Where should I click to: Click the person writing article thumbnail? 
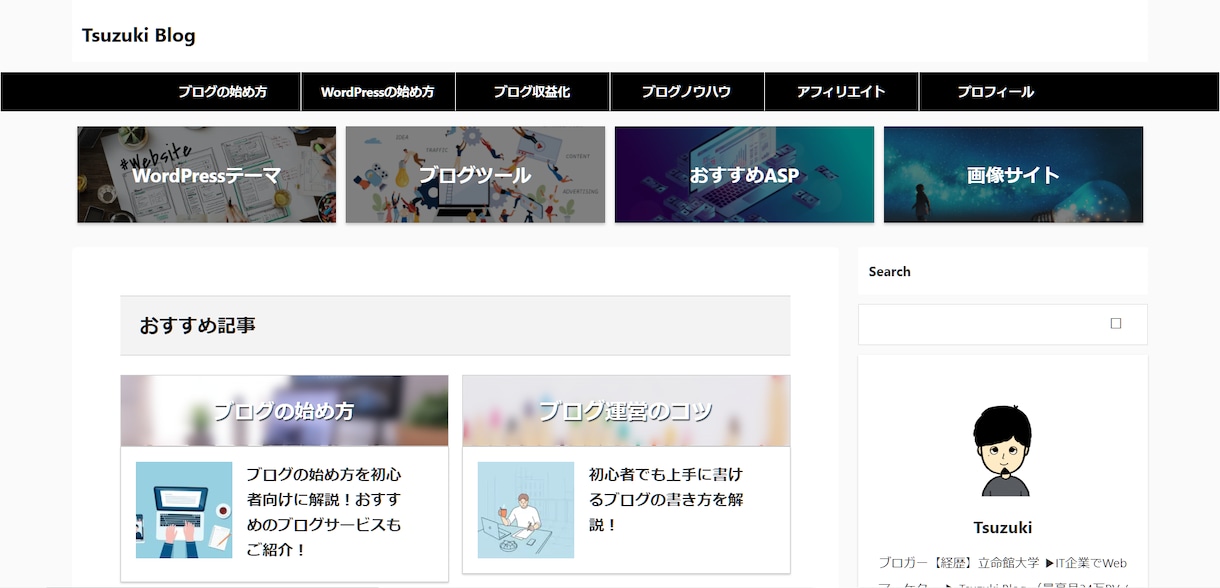[x=526, y=510]
